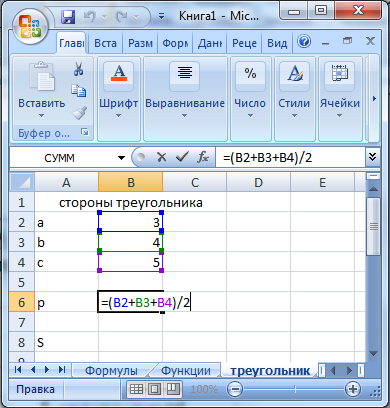Switch to Normal view

[x=136, y=389]
